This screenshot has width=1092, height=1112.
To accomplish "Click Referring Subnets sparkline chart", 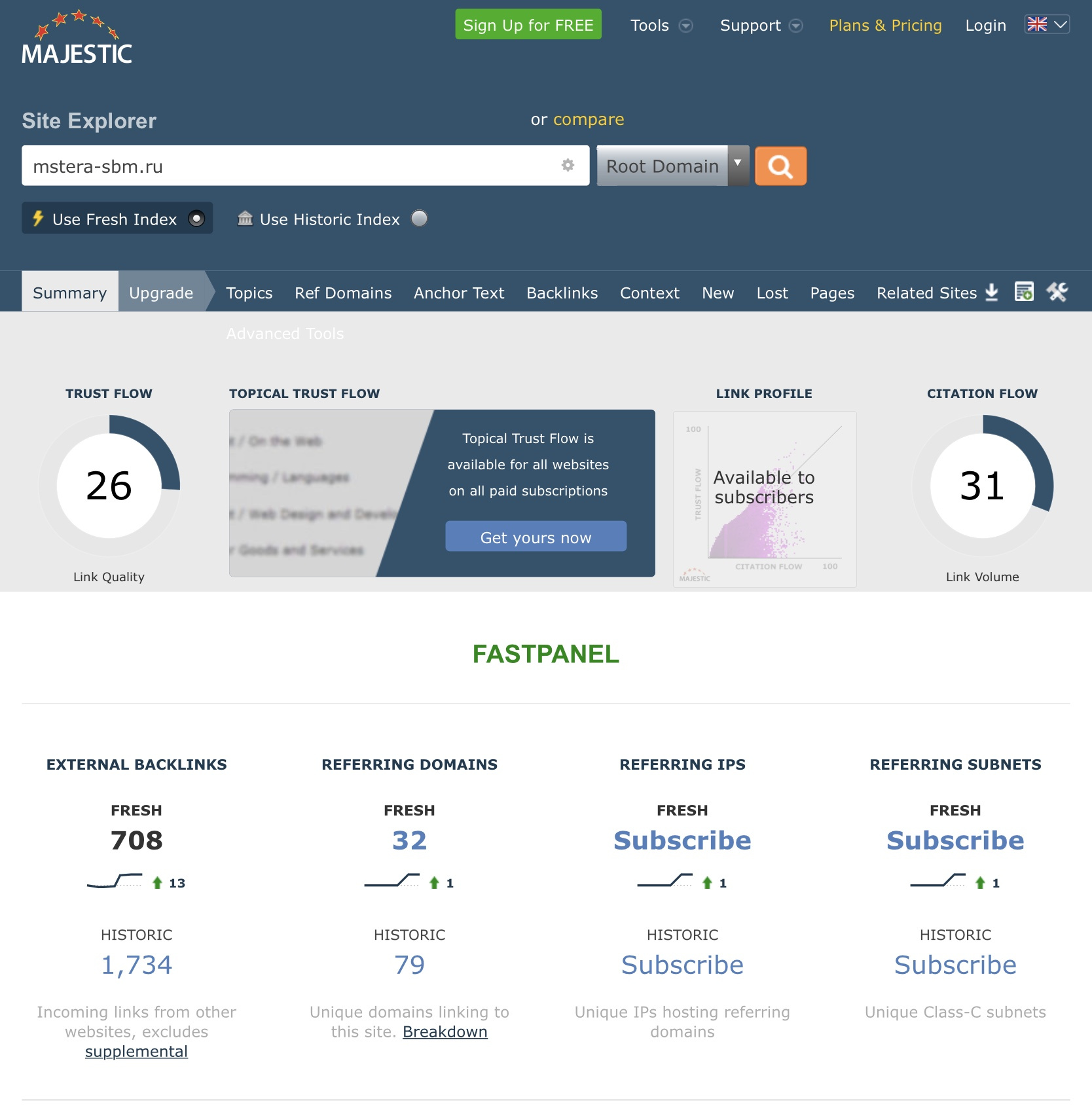I will pyautogui.click(x=937, y=881).
